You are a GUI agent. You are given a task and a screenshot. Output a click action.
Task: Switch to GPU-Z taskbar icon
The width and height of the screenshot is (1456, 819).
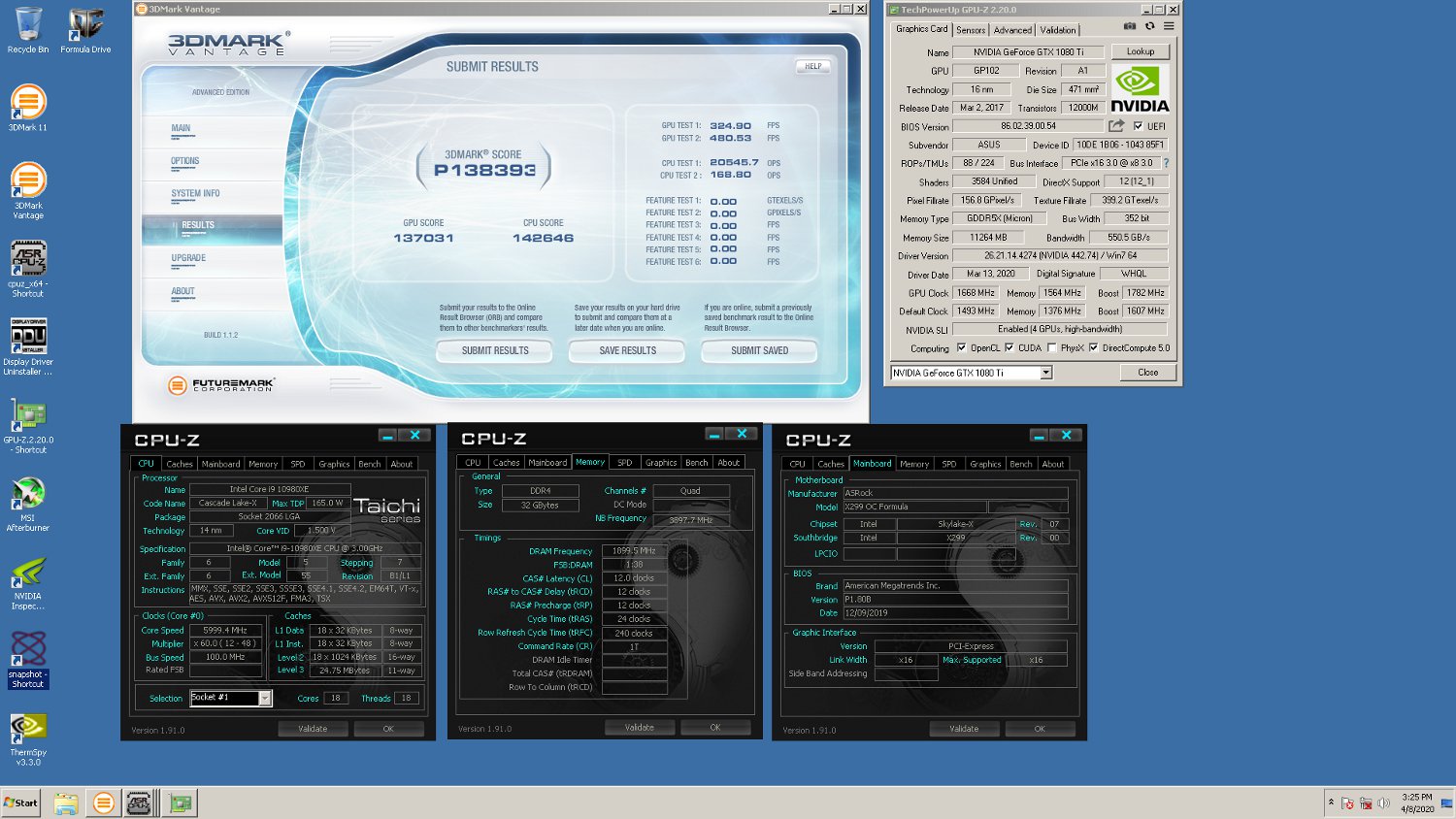180,803
